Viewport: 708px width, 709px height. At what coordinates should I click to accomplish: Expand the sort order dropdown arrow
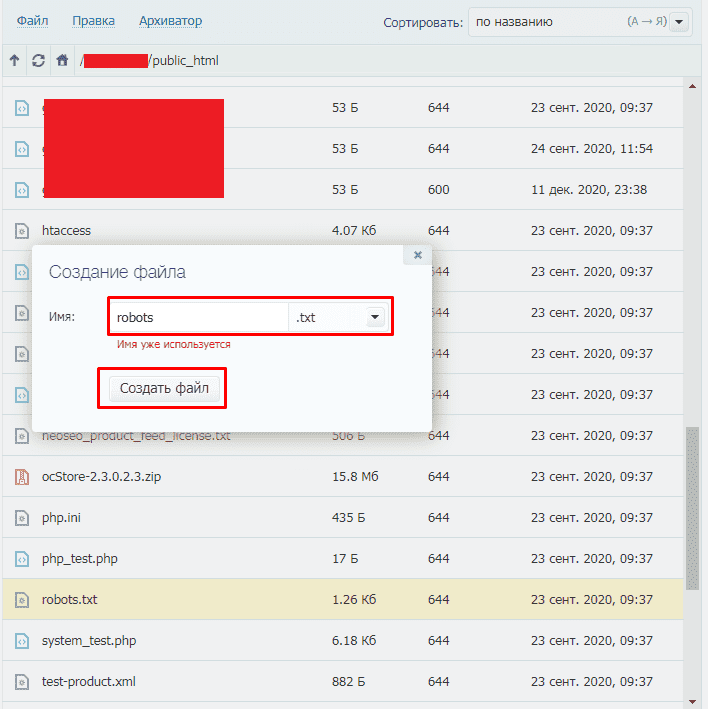[x=679, y=22]
